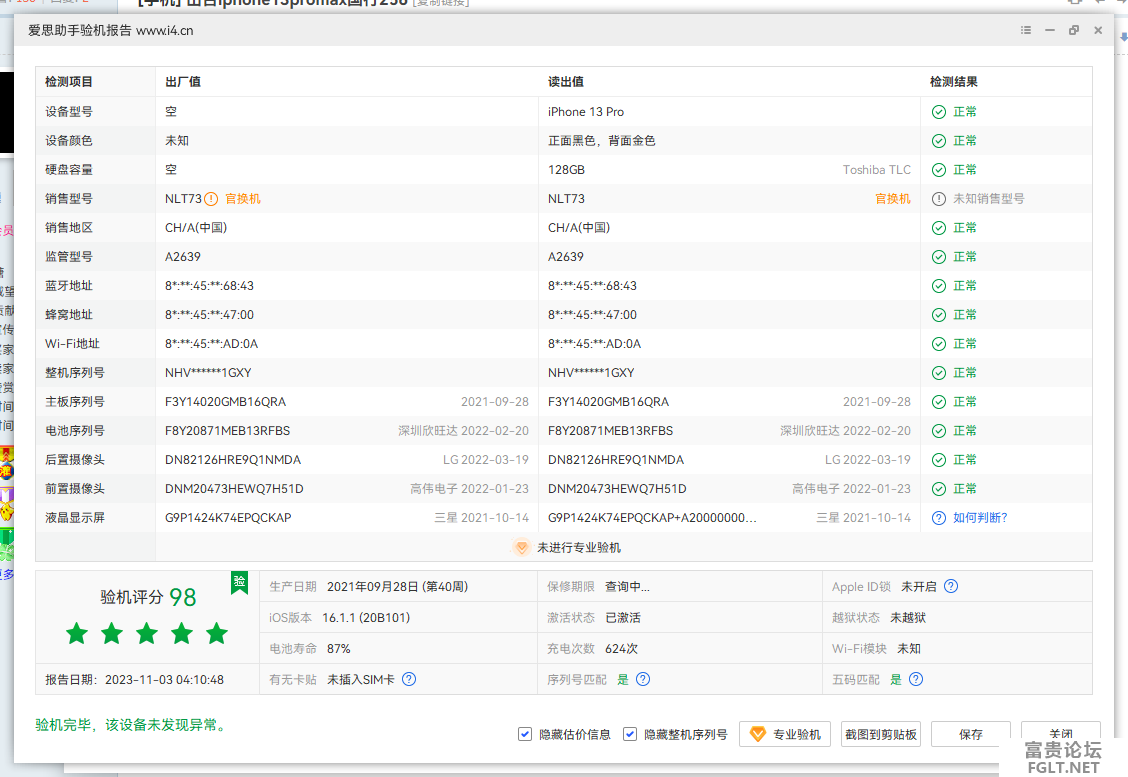Viewport: 1128px width, 777px height.
Task: Click the 128GB storage value
Action: 566,170
